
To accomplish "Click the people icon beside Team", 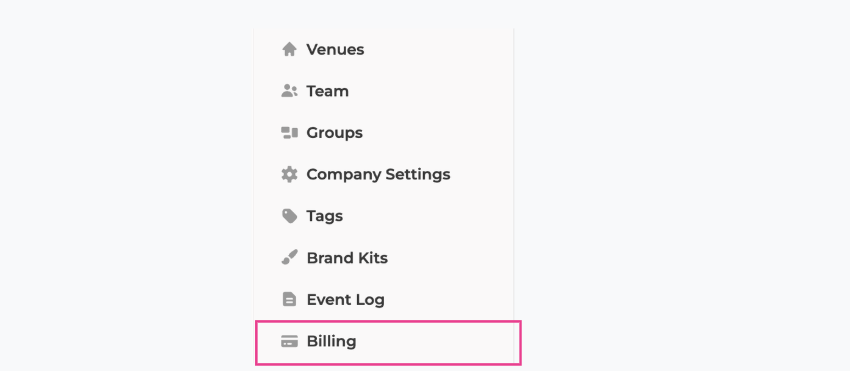I will tap(289, 91).
